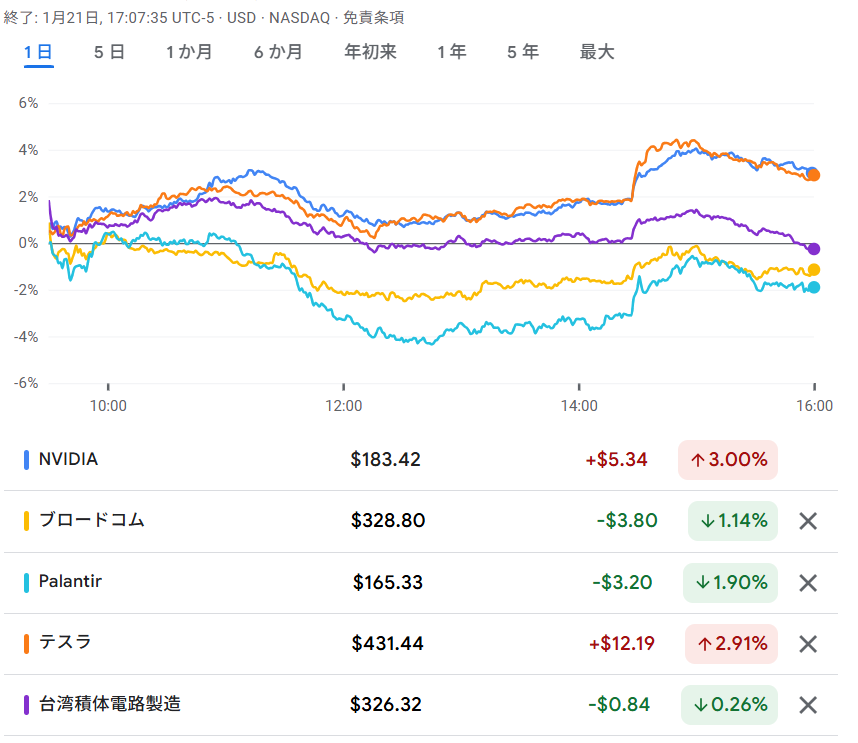The width and height of the screenshot is (858, 743).
Task: Select the 1日 time range tab
Action: coord(38,53)
